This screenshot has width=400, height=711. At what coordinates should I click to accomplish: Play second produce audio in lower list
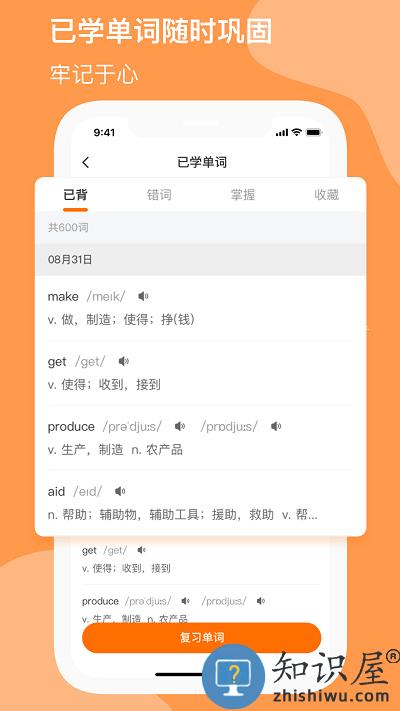261,601
